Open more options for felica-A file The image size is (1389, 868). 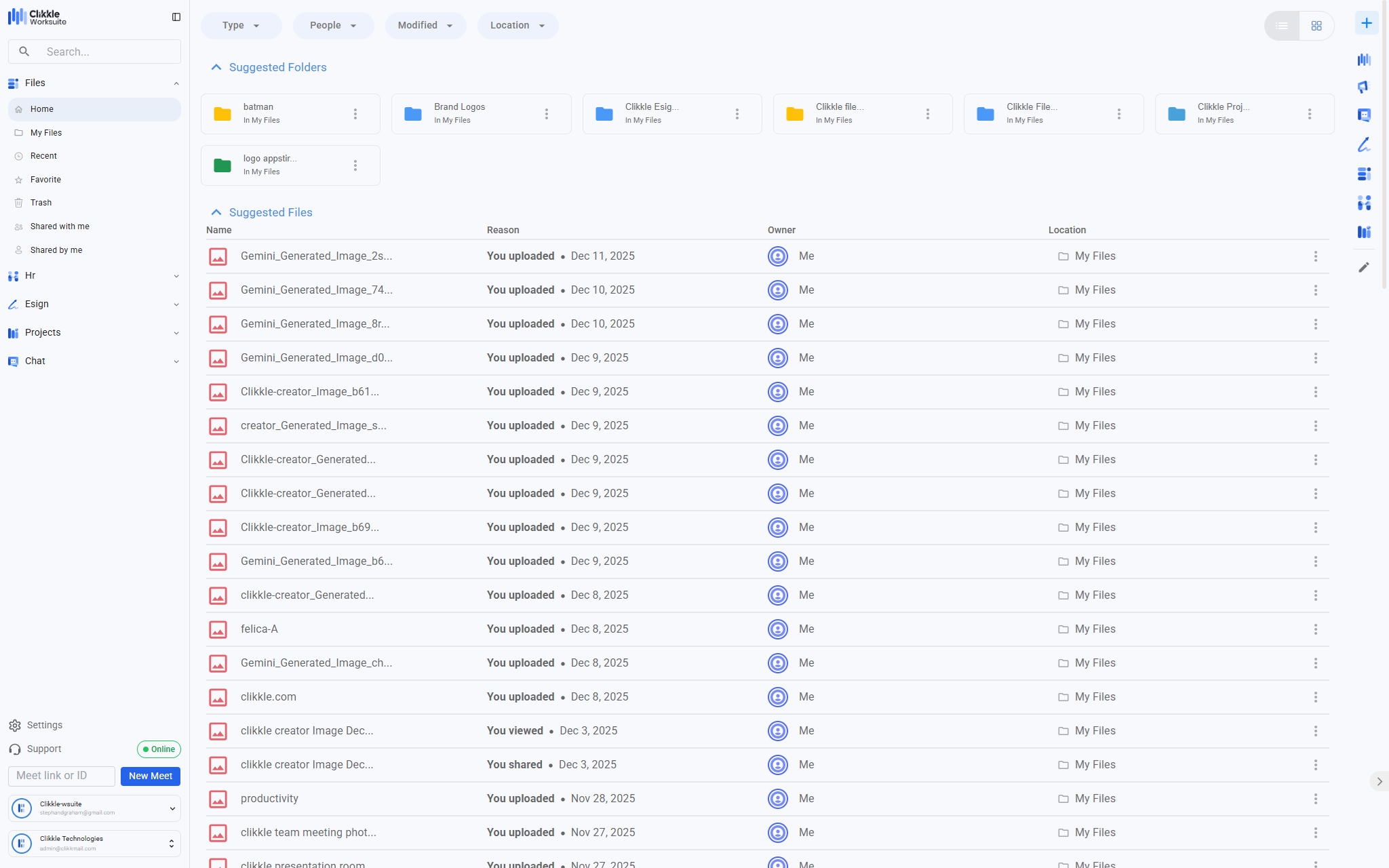point(1315,629)
